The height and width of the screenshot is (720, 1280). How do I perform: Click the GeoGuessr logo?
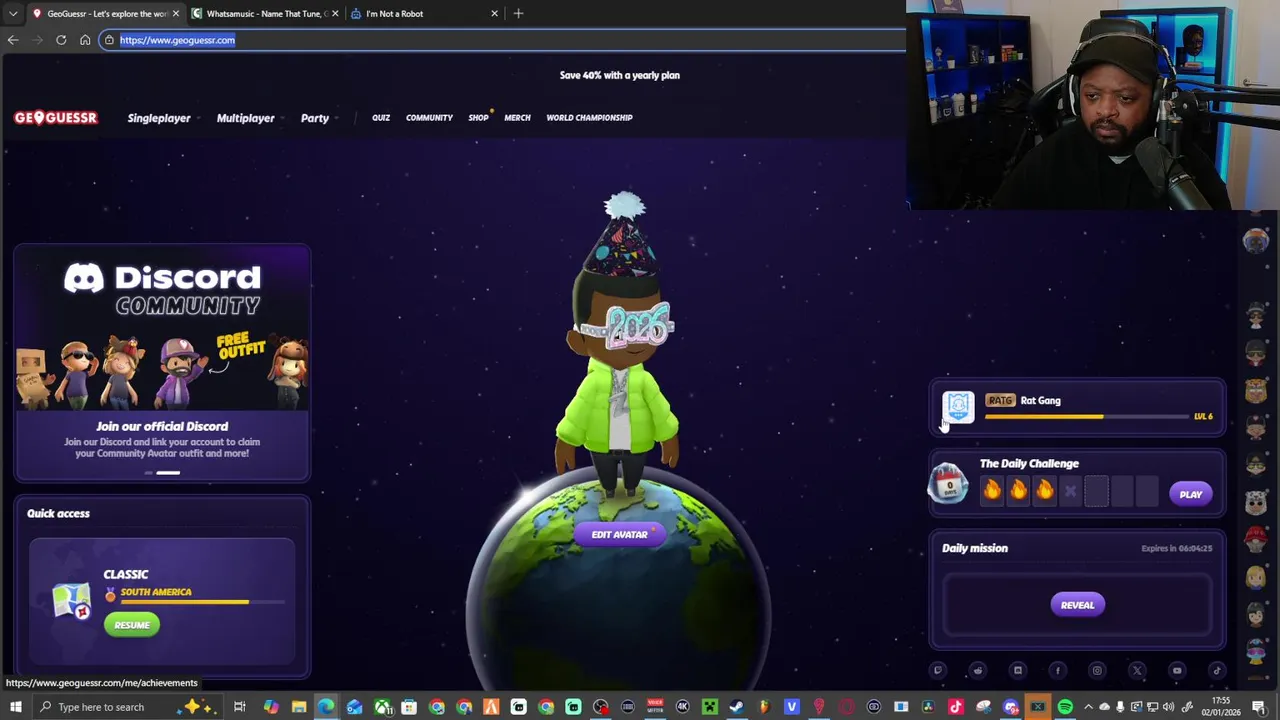(55, 118)
